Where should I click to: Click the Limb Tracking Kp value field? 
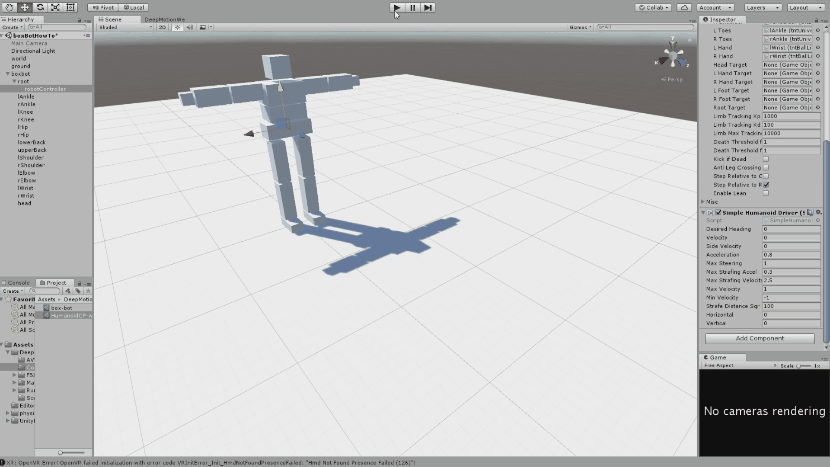coord(791,116)
